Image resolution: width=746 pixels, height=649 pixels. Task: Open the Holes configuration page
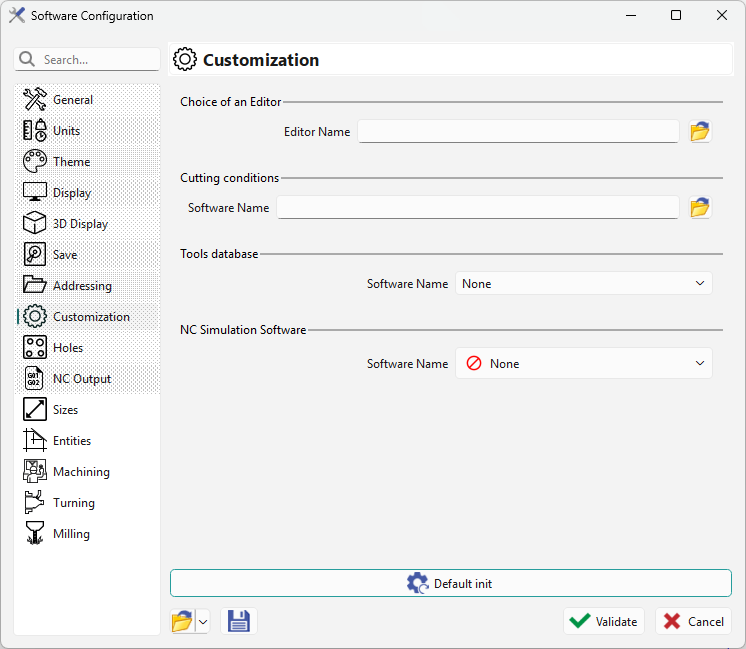67,348
